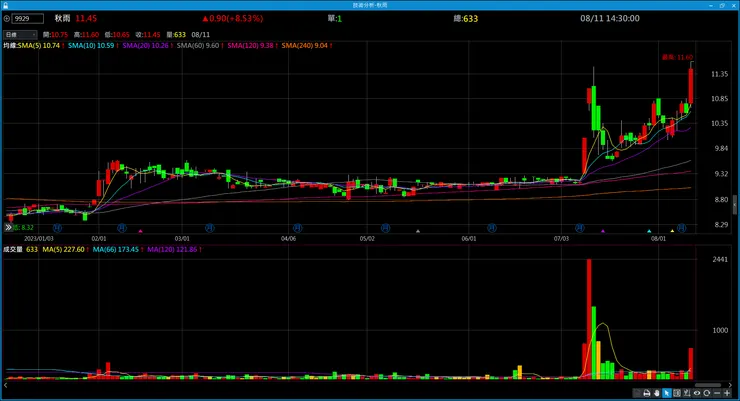Click the cyan triangle marker near 08/01
740x401 pixels.
point(649,231)
